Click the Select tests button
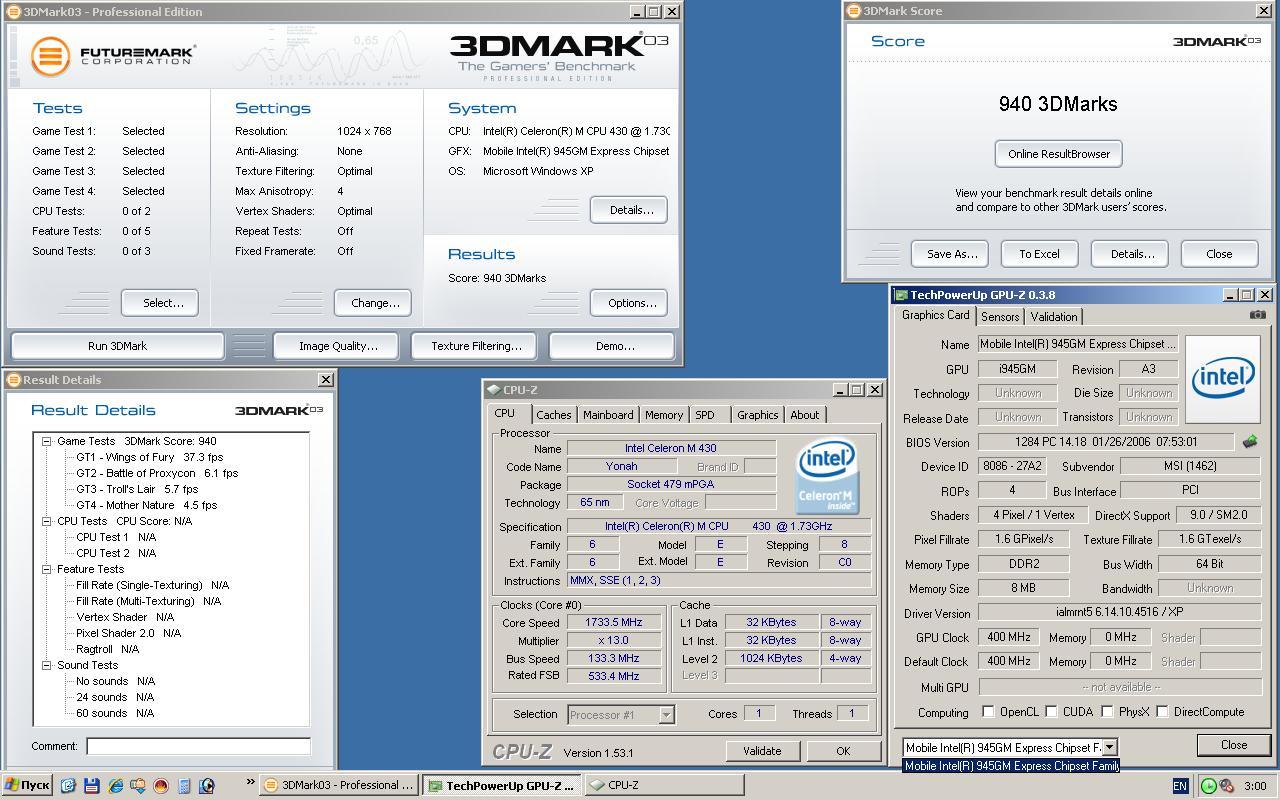This screenshot has height=800, width=1280. 160,303
